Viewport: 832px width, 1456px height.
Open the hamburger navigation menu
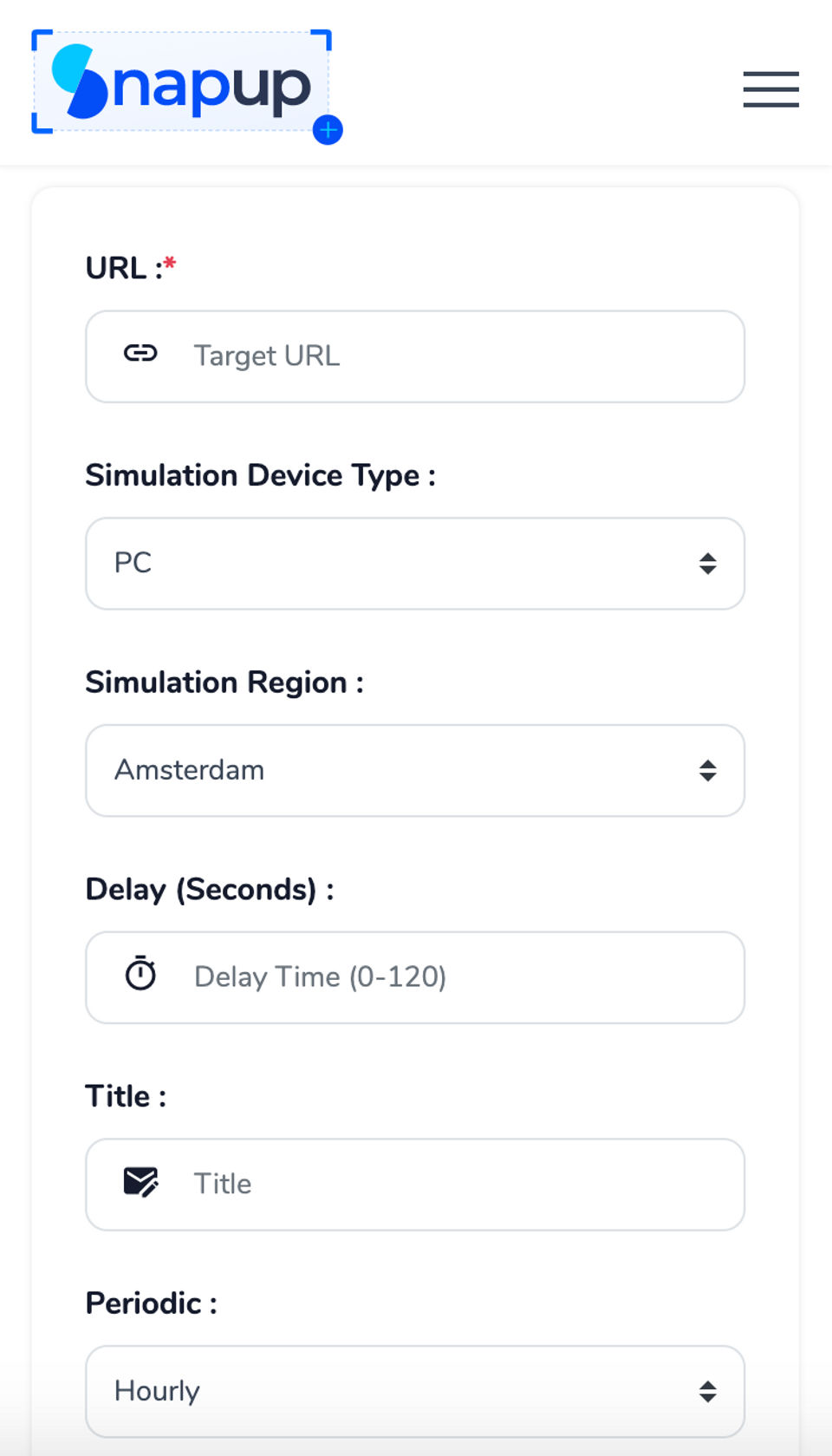770,89
